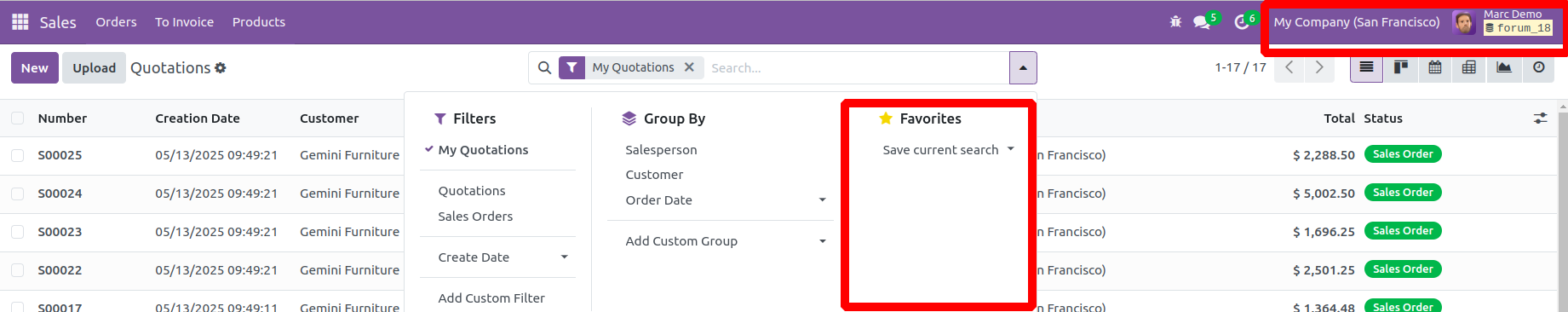The image size is (1568, 312).
Task: Open the Products menu
Action: (259, 22)
